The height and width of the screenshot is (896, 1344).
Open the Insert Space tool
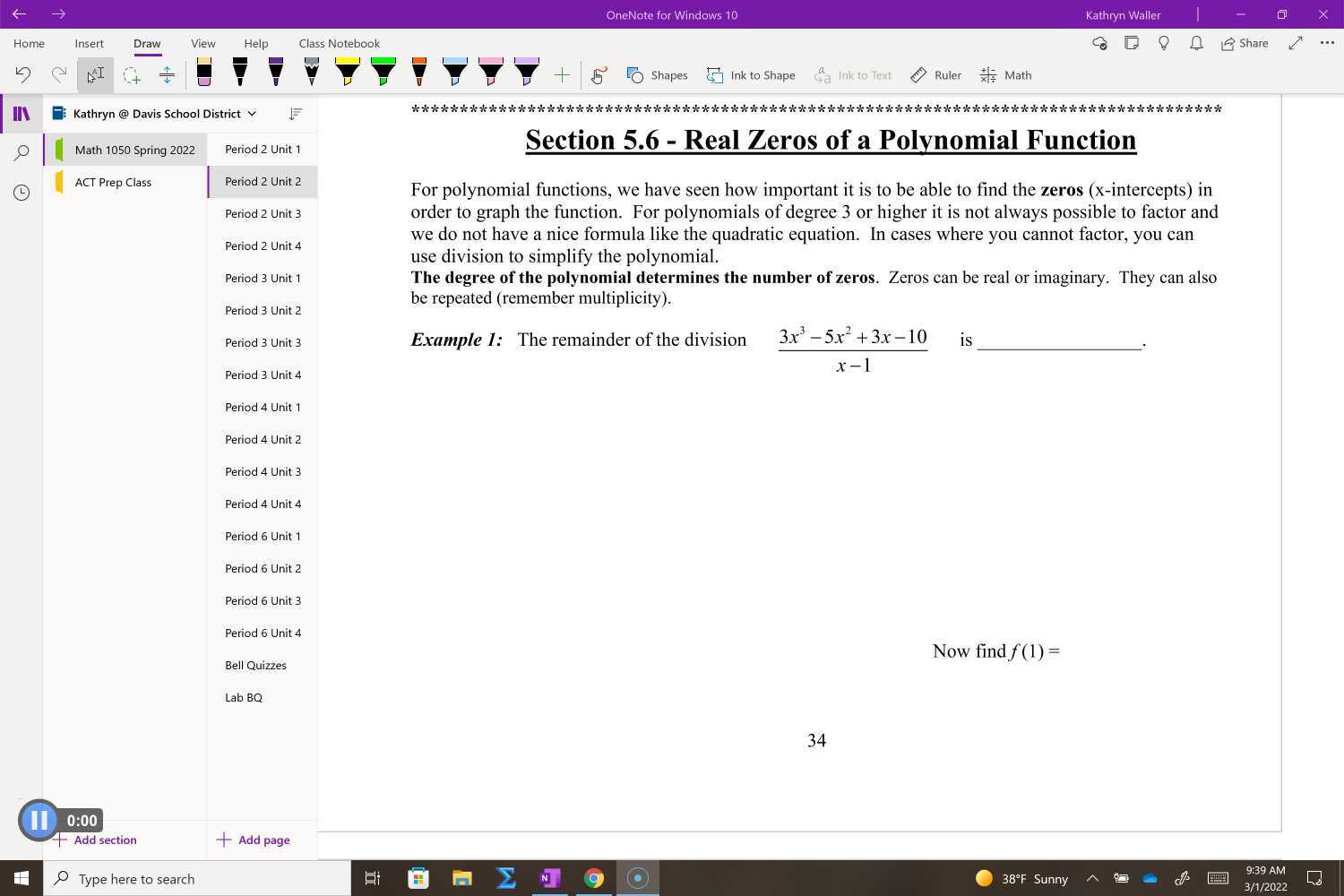point(167,75)
